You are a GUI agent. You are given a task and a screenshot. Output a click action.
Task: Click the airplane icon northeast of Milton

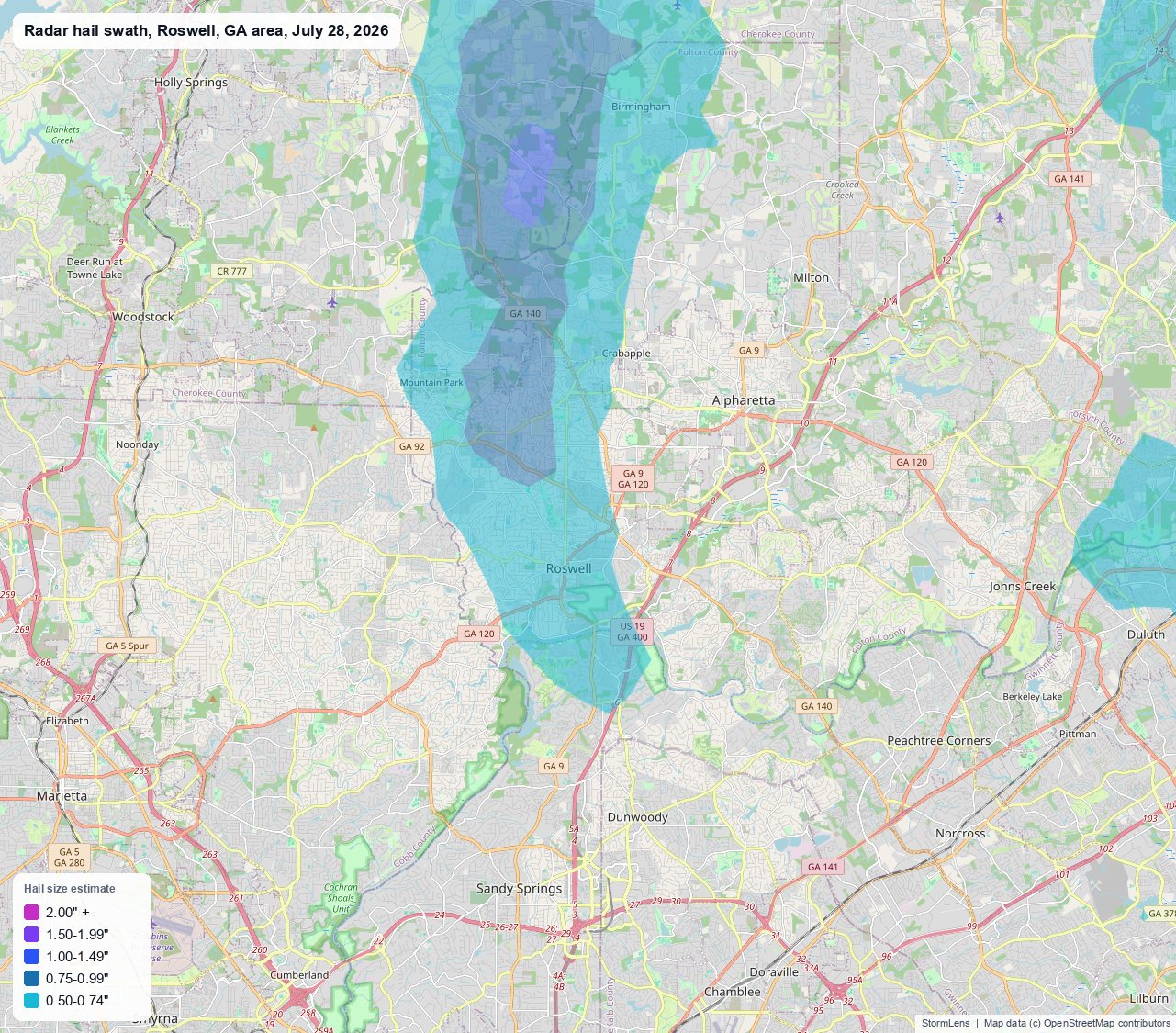999,218
